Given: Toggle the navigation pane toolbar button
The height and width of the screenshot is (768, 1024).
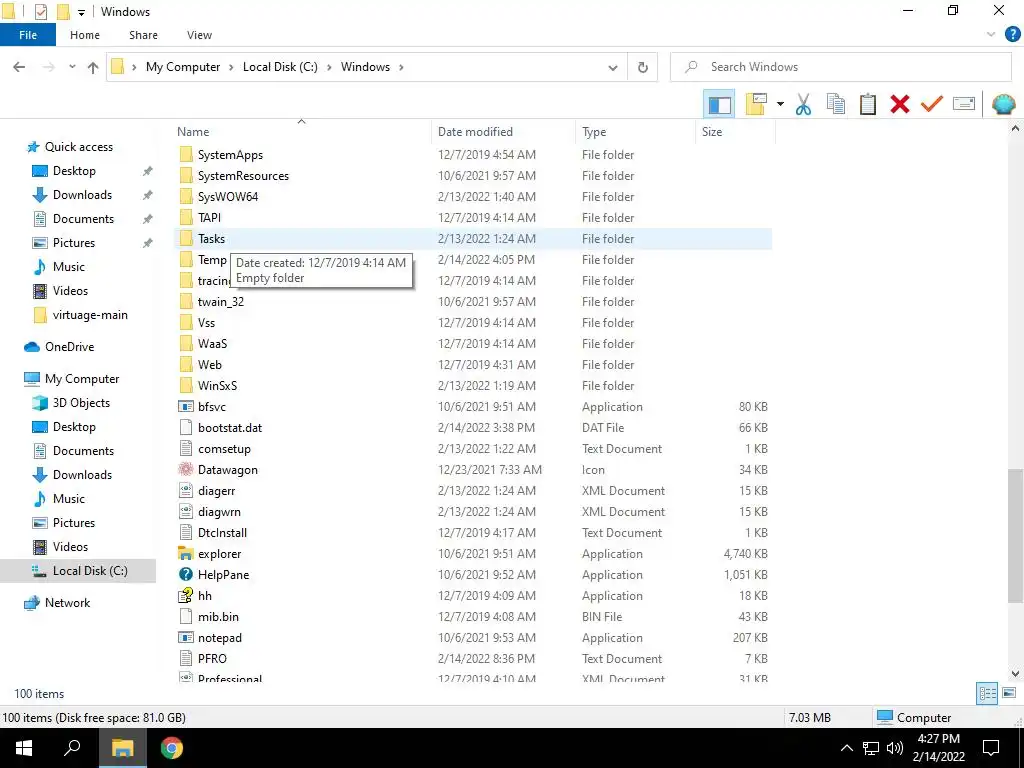Looking at the screenshot, I should (719, 104).
